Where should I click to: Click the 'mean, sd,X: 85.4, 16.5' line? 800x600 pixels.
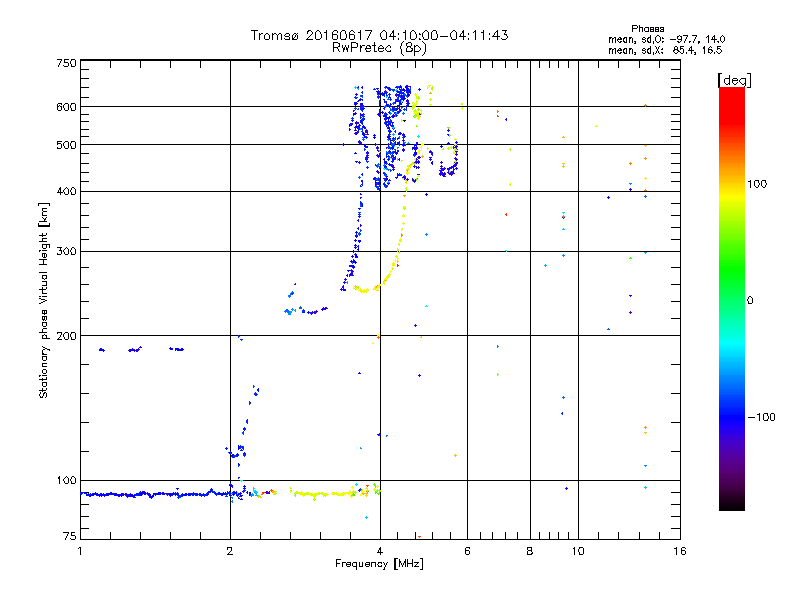coord(665,50)
